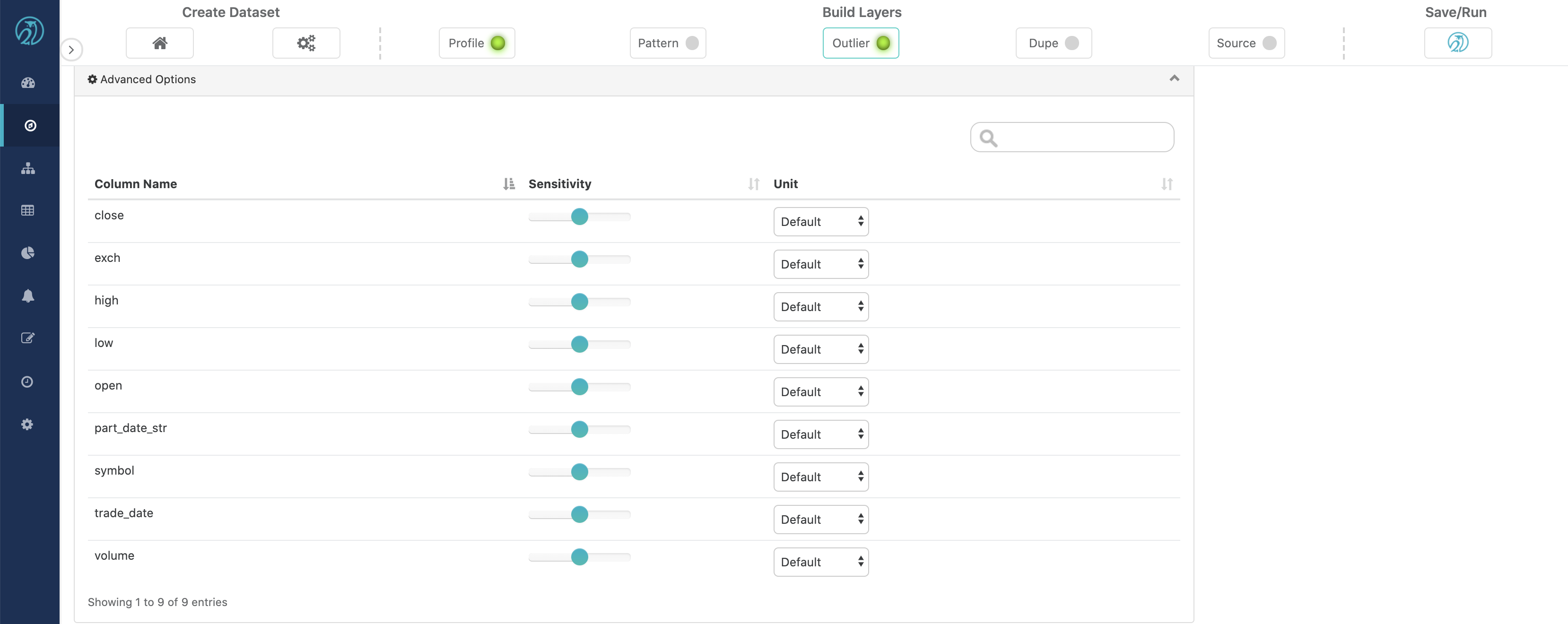
Task: Click the pie chart sidebar icon
Action: coord(28,253)
